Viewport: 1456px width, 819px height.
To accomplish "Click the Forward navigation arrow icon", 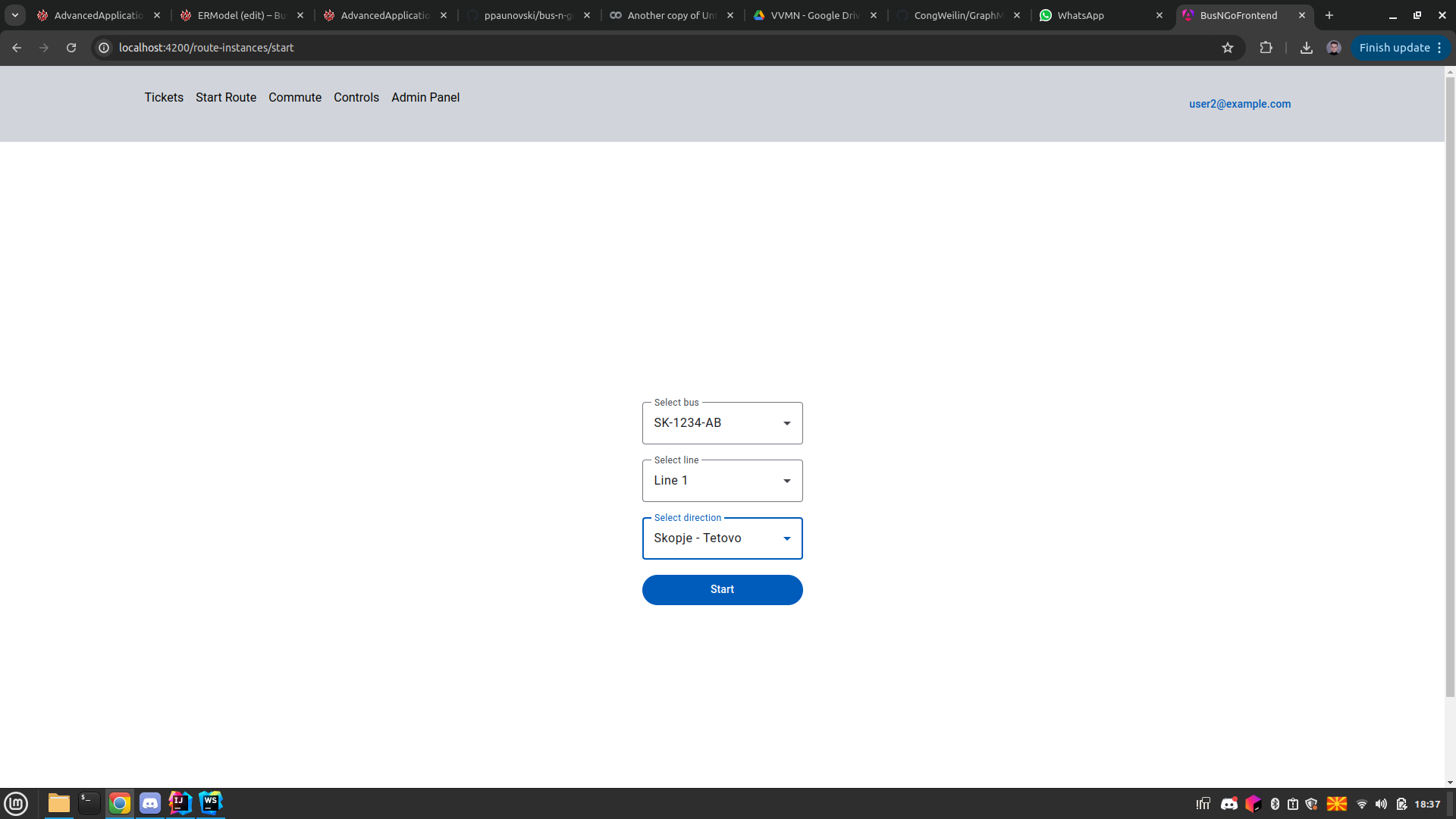I will tap(44, 47).
